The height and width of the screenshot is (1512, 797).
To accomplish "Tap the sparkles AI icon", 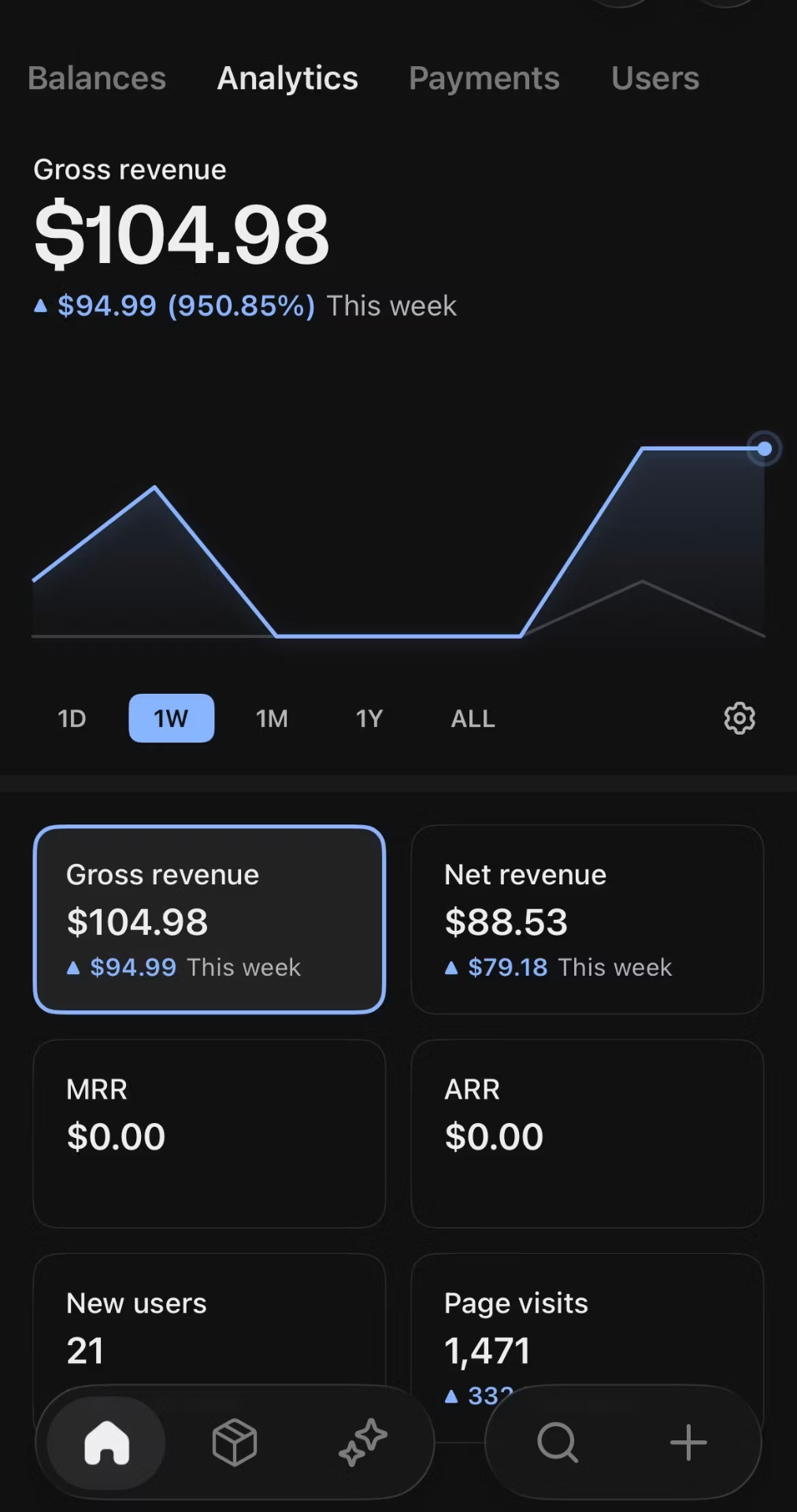I will pyautogui.click(x=363, y=1443).
